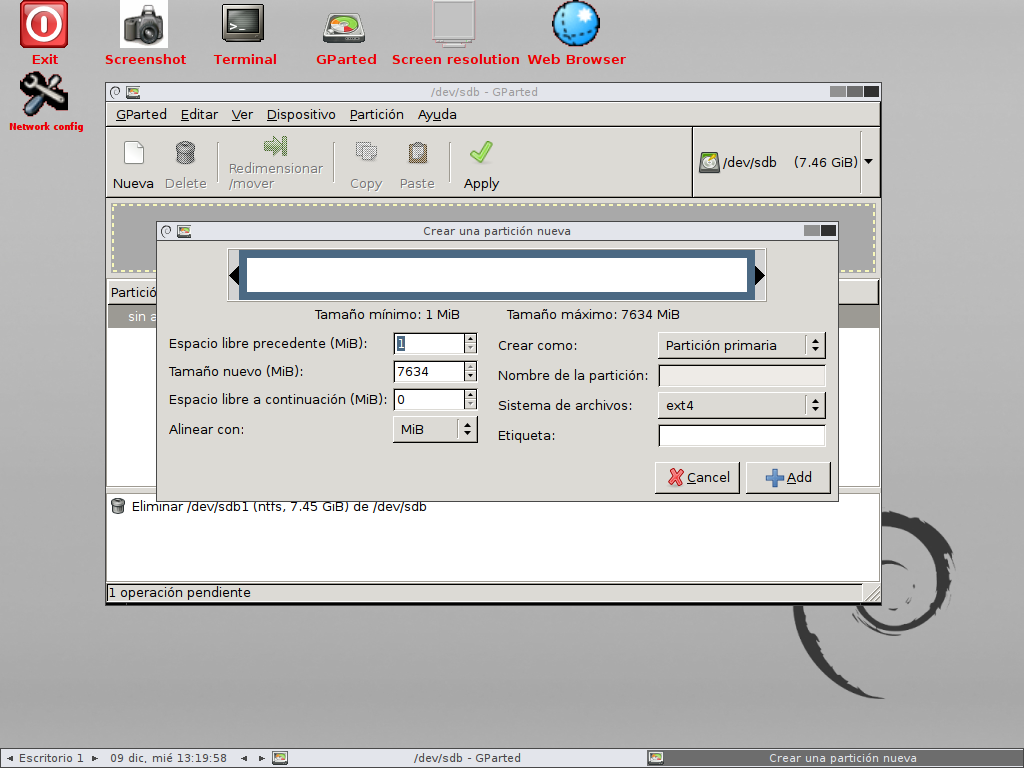Open the /dev/sdb device selector dropdown arrow
The height and width of the screenshot is (768, 1024).
[869, 161]
